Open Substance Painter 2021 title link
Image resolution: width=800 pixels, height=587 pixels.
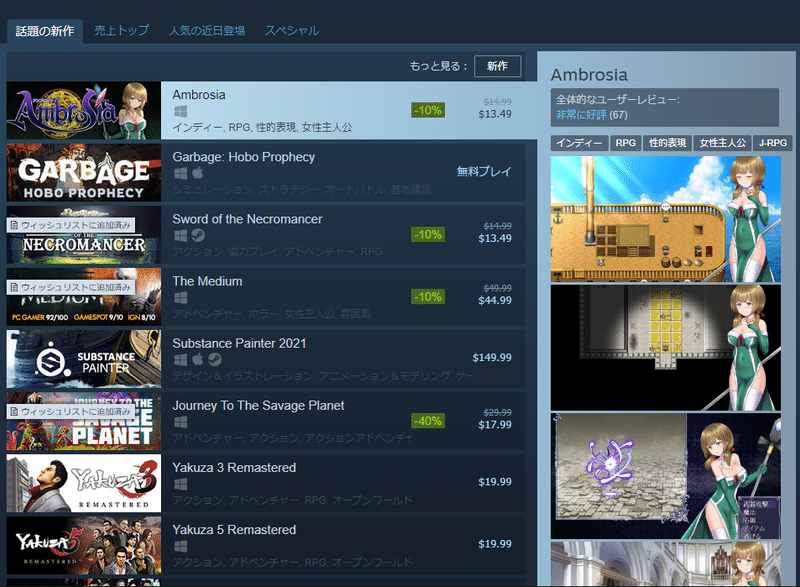239,344
